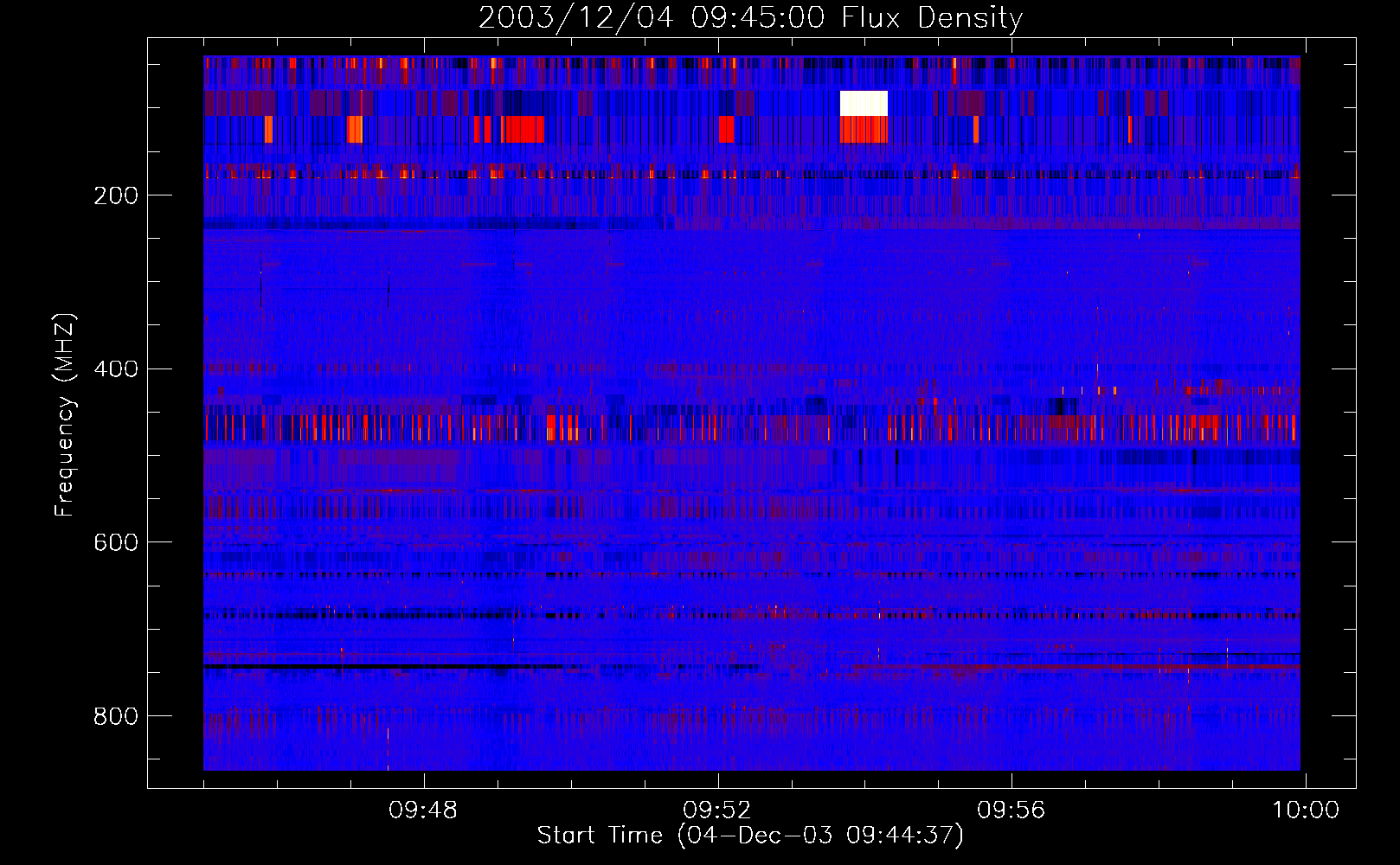Click the 09:56 time tick label
This screenshot has height=865, width=1400.
[x=1011, y=811]
